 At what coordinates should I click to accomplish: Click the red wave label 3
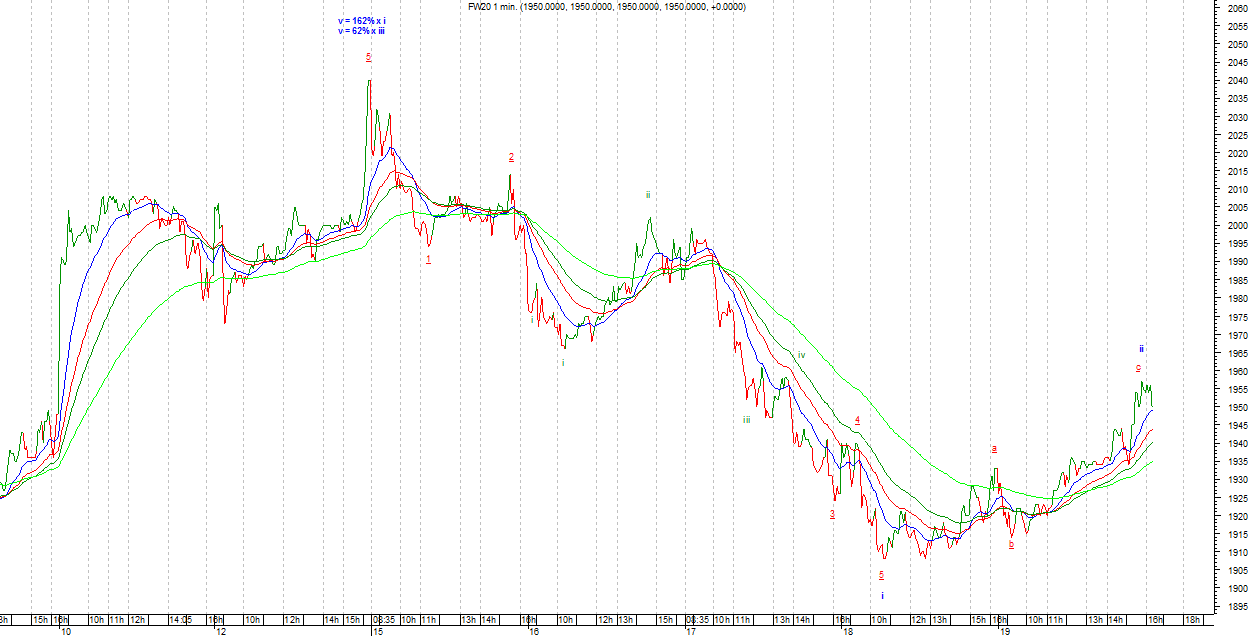coord(831,514)
